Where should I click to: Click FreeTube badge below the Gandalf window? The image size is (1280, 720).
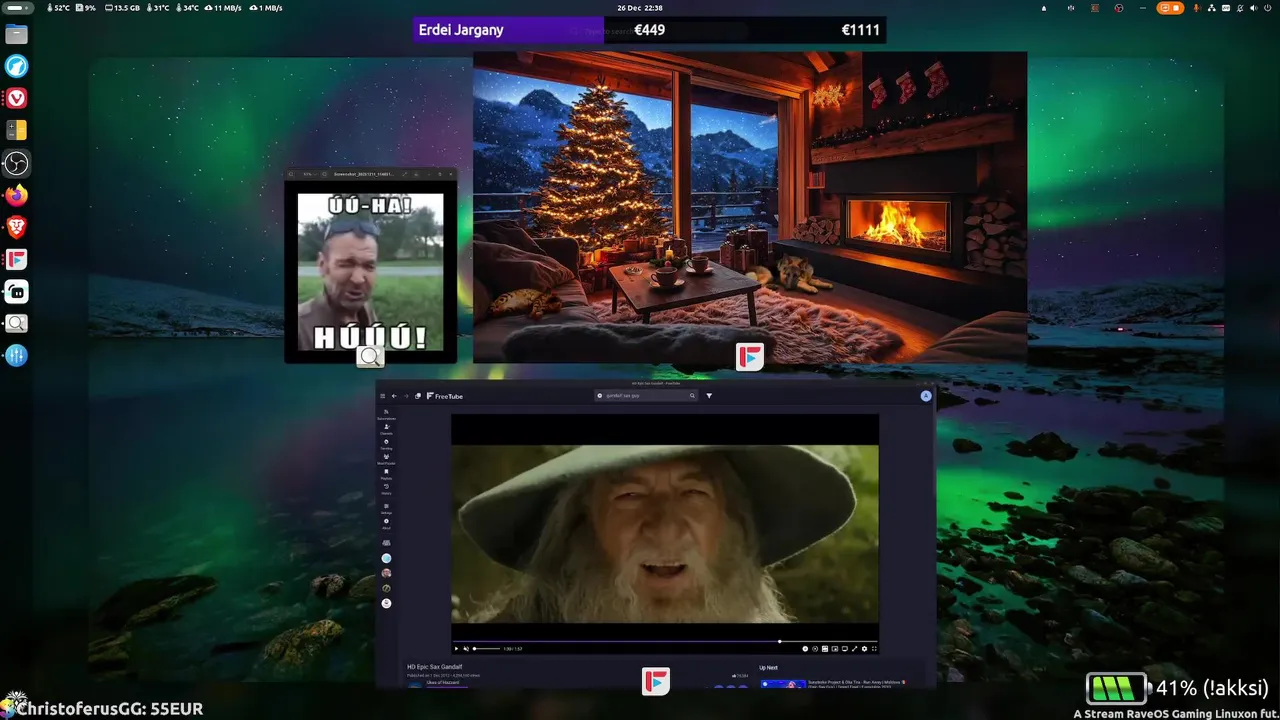pos(656,681)
